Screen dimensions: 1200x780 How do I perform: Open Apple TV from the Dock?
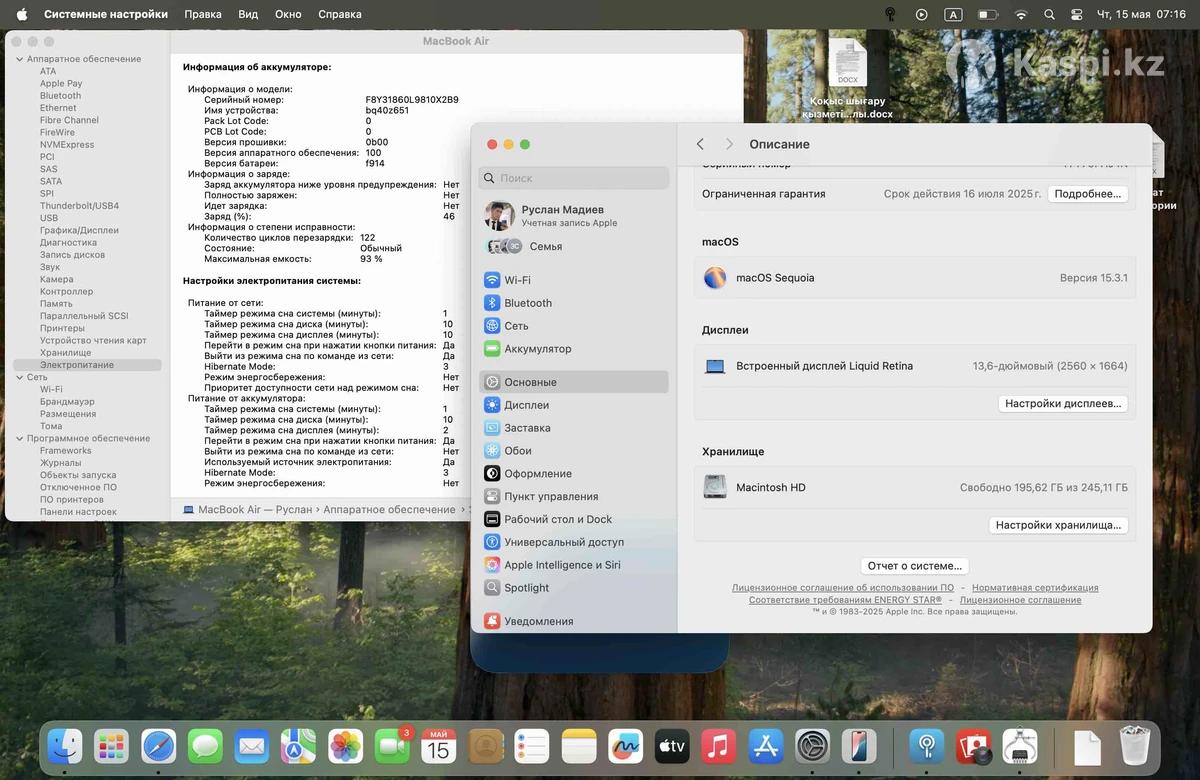click(x=672, y=746)
